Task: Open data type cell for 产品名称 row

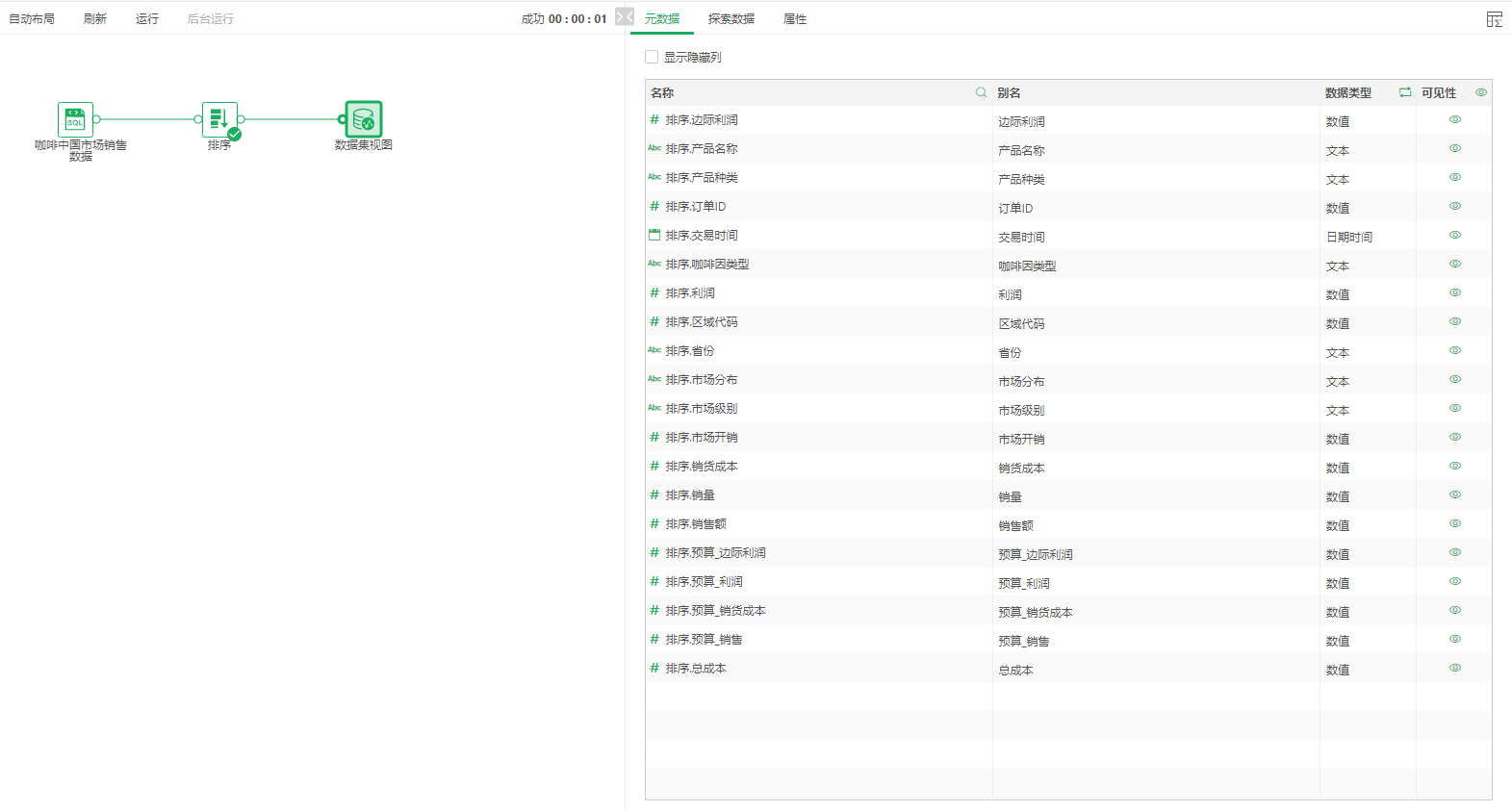Action: click(x=1337, y=150)
